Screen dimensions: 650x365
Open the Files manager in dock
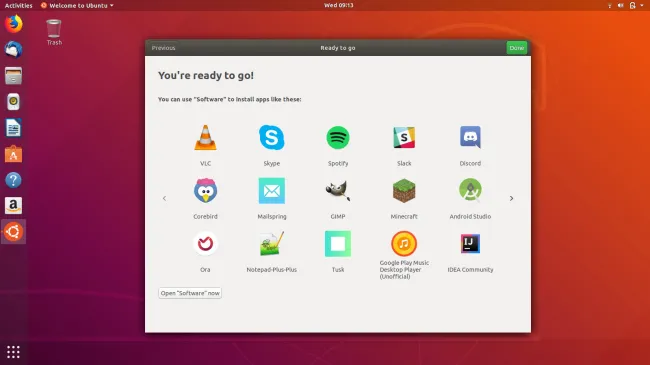(x=13, y=76)
